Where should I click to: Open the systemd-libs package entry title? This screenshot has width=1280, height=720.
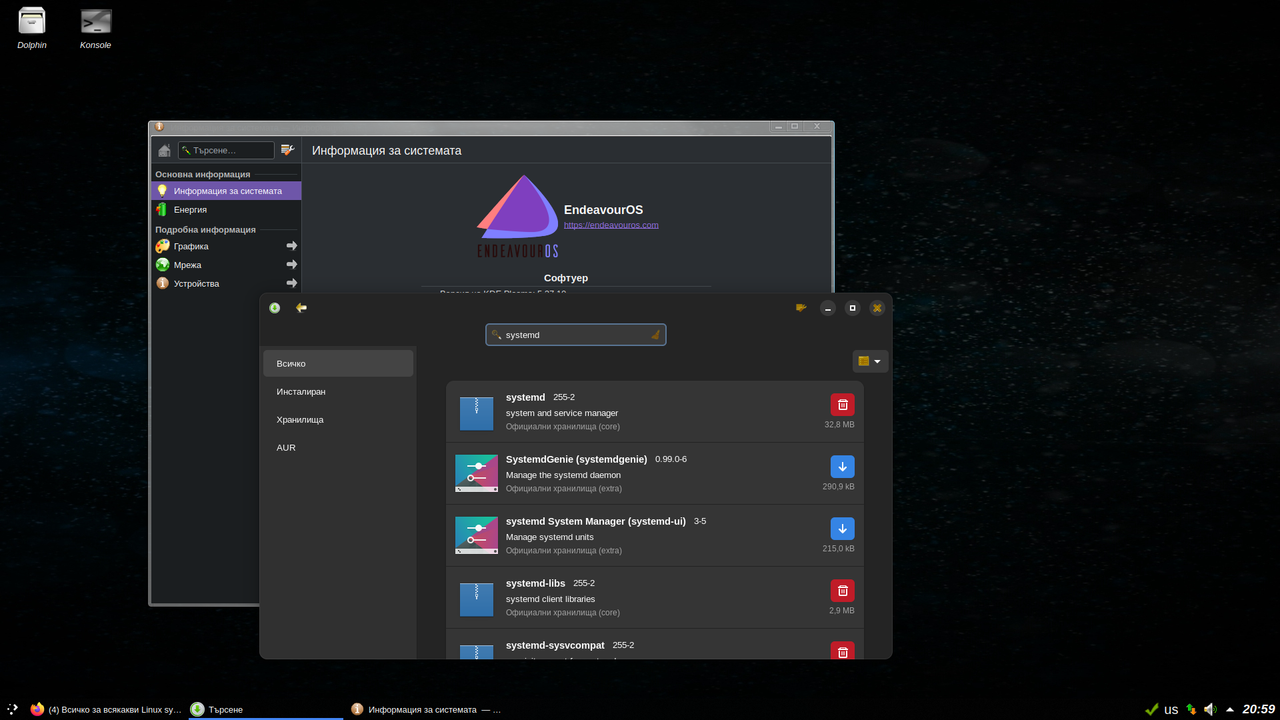point(535,583)
